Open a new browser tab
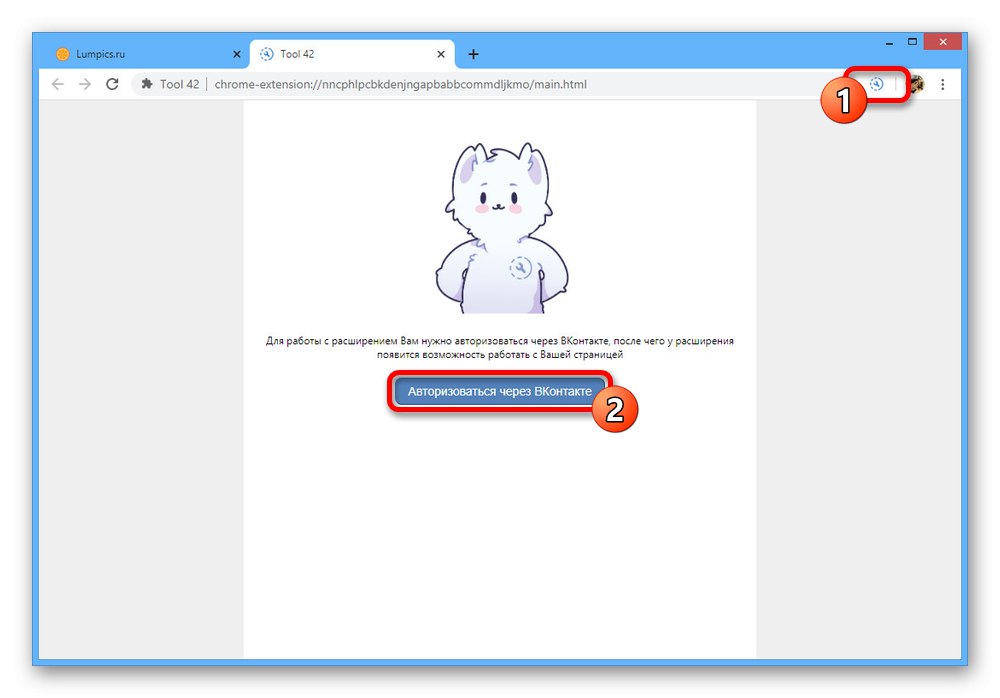Image resolution: width=1000 pixels, height=698 pixels. pos(473,54)
